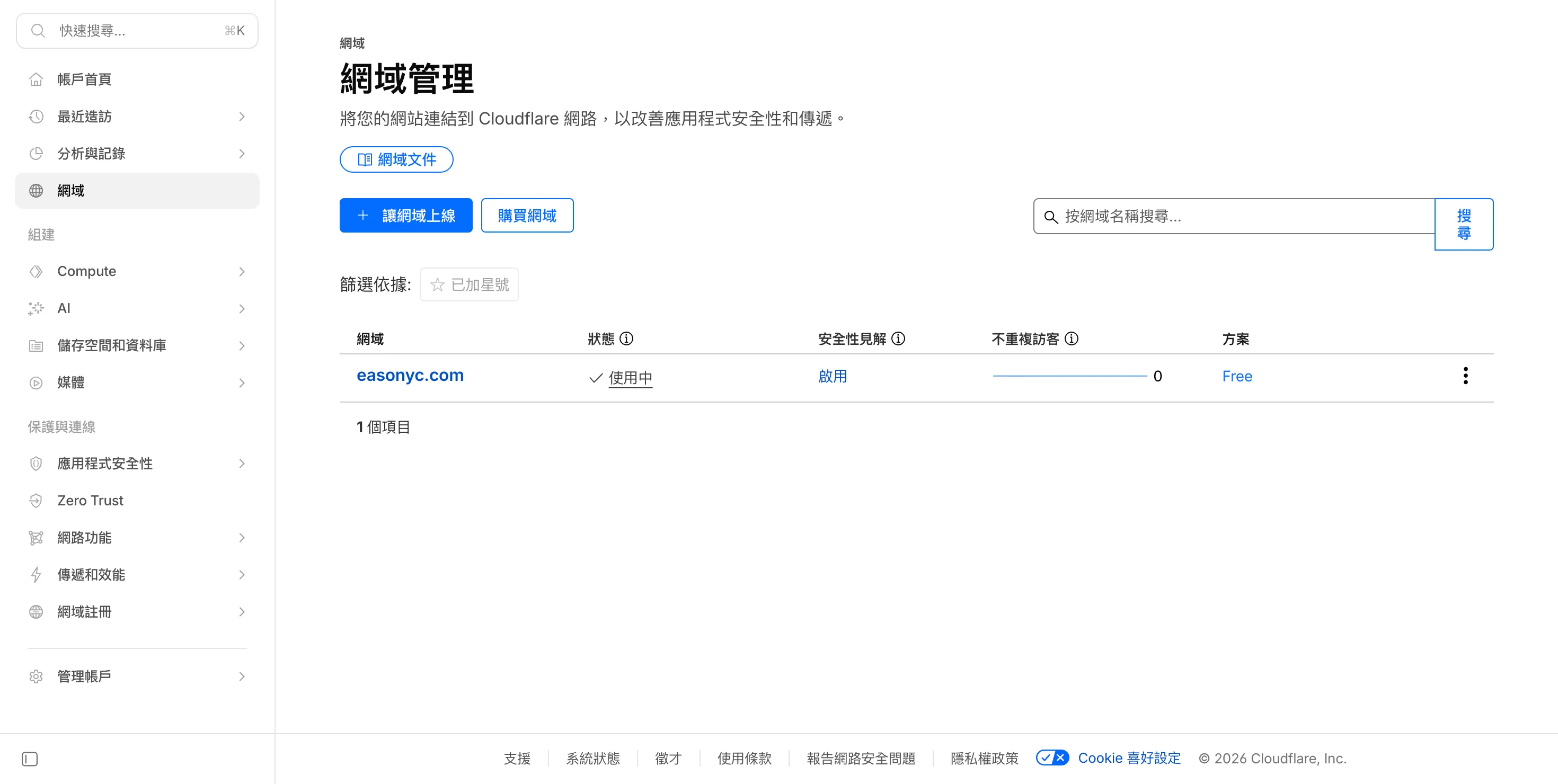This screenshot has height=784, width=1558.
Task: Expand the Compute section chevron
Action: (x=241, y=271)
